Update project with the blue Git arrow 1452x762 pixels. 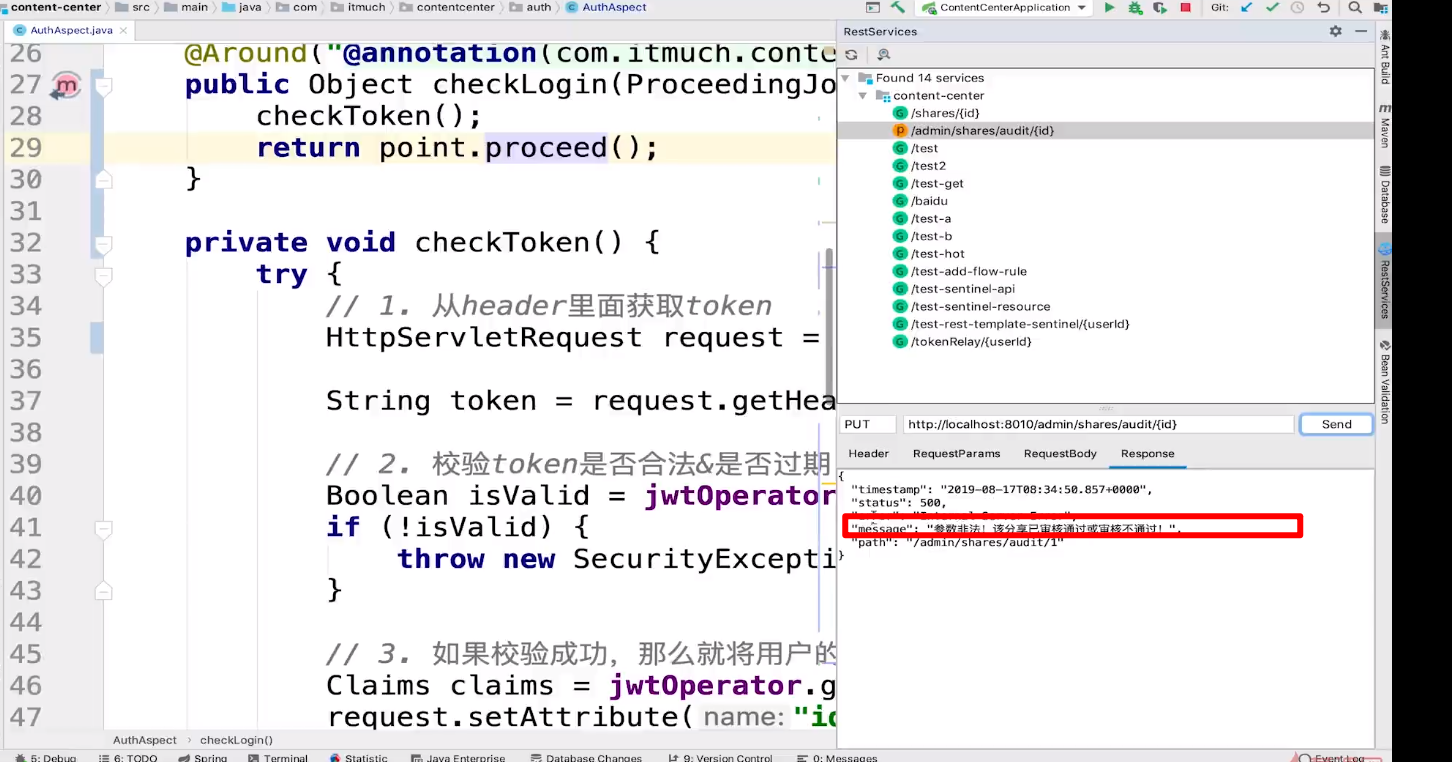point(1246,7)
